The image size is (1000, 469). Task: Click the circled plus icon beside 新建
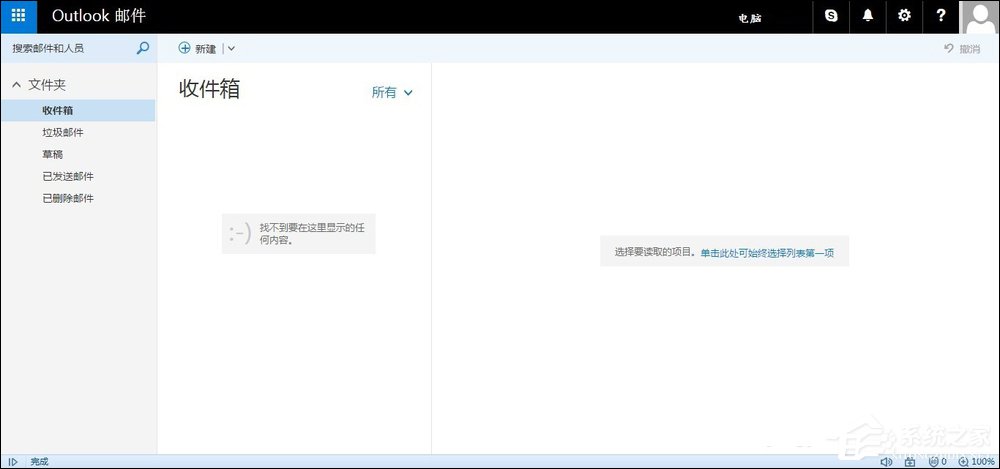tap(184, 48)
